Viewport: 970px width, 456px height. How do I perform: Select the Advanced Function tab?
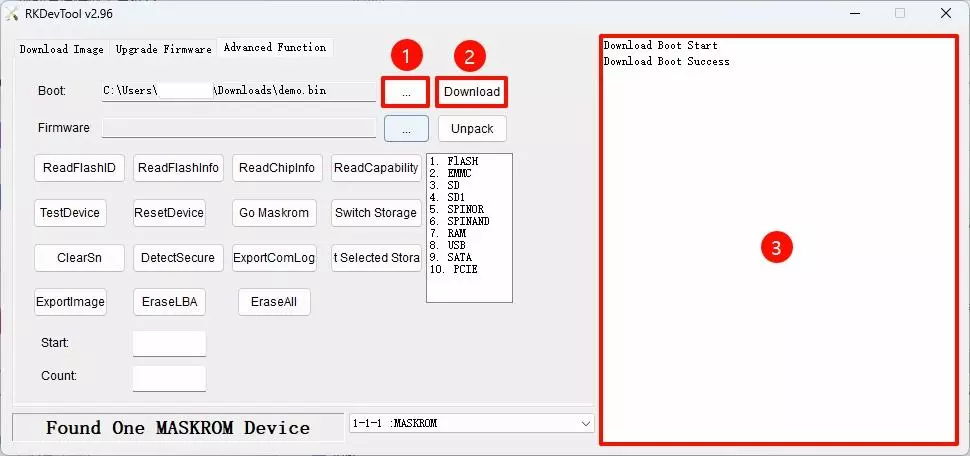point(274,47)
